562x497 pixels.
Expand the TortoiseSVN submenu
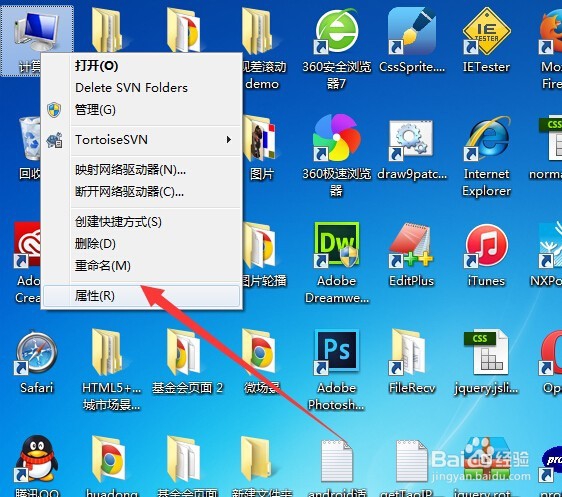141,140
